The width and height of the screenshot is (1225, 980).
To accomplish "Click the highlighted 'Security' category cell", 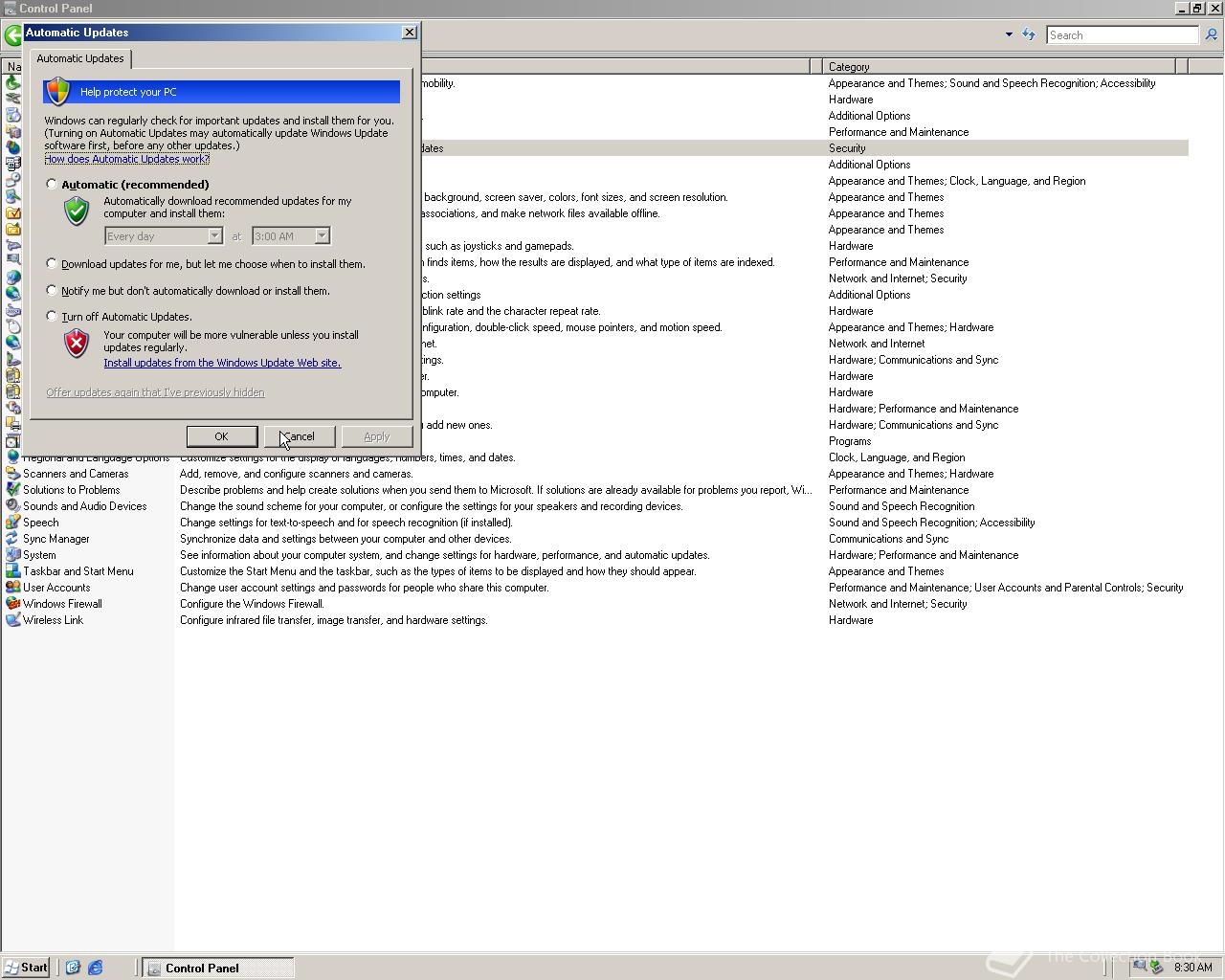I will point(847,148).
